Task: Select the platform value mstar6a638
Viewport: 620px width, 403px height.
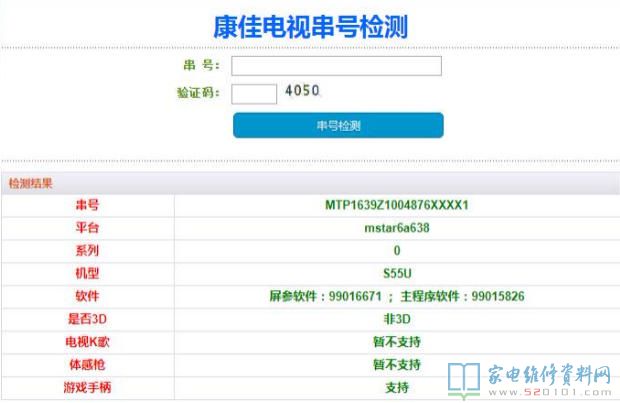Action: [x=397, y=228]
